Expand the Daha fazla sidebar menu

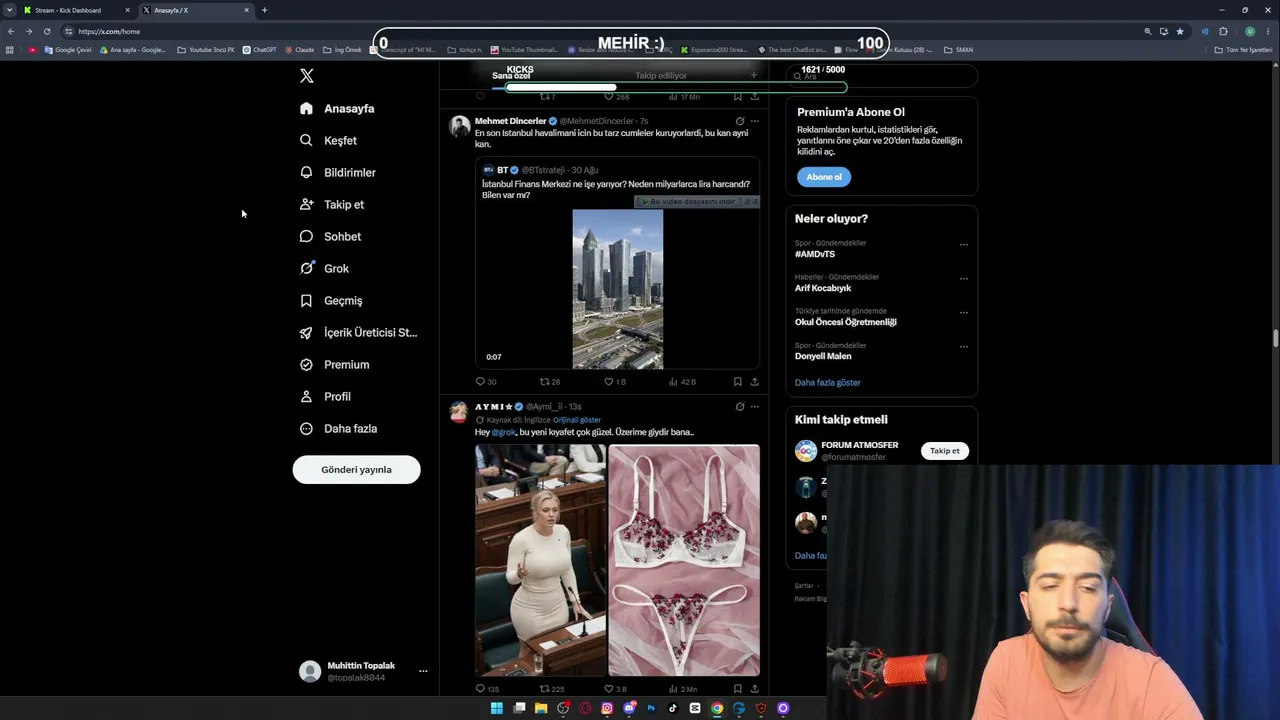pyautogui.click(x=338, y=428)
